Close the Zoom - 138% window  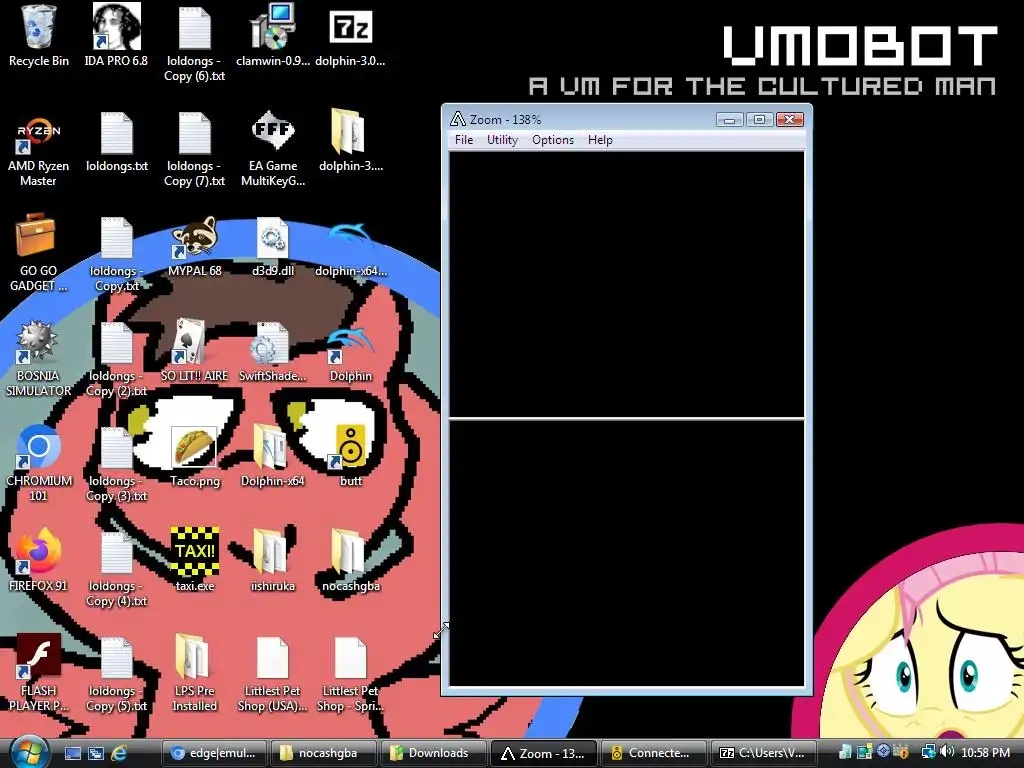pos(790,120)
